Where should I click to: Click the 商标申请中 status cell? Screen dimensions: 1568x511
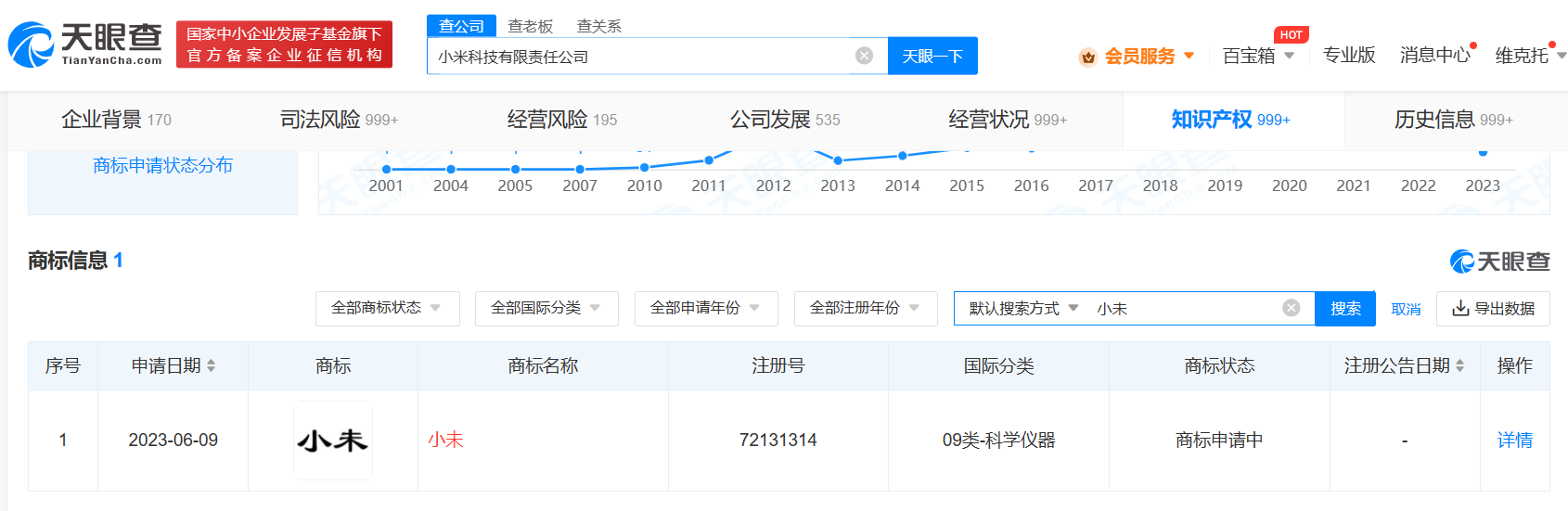(1219, 440)
